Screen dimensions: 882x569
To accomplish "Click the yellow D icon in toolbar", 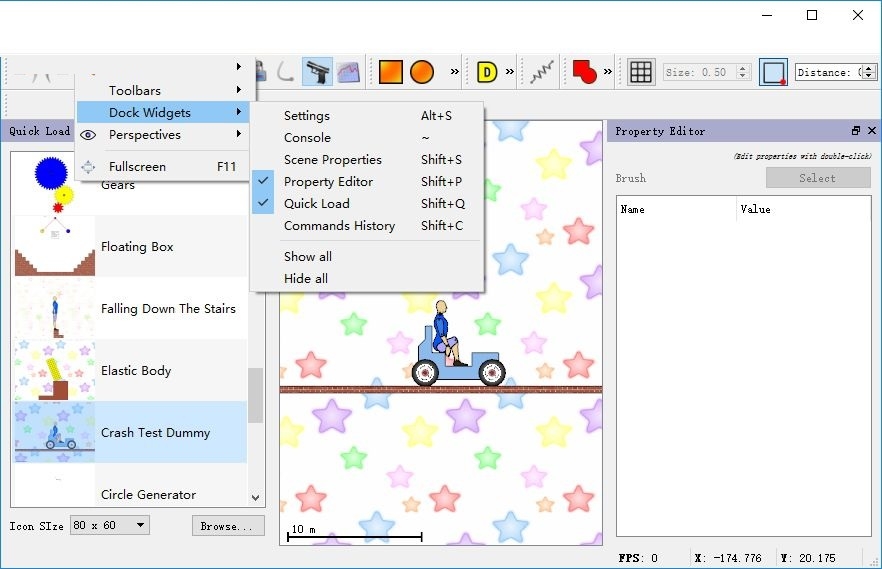I will tap(487, 72).
